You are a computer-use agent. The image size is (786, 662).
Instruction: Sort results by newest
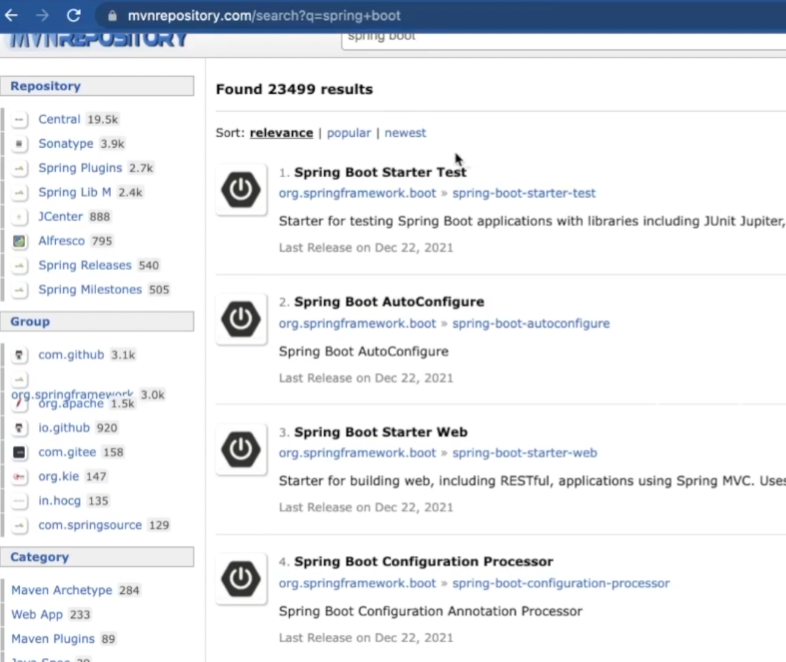pos(405,133)
